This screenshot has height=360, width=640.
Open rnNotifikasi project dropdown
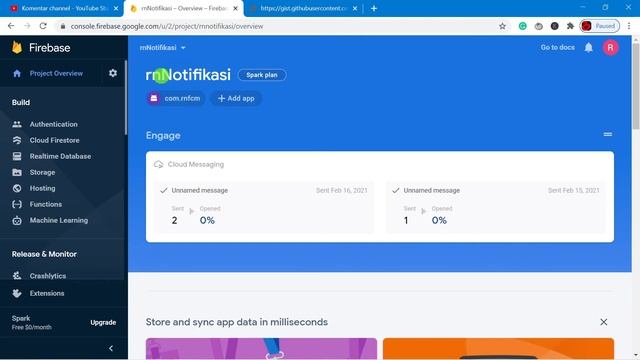click(162, 48)
